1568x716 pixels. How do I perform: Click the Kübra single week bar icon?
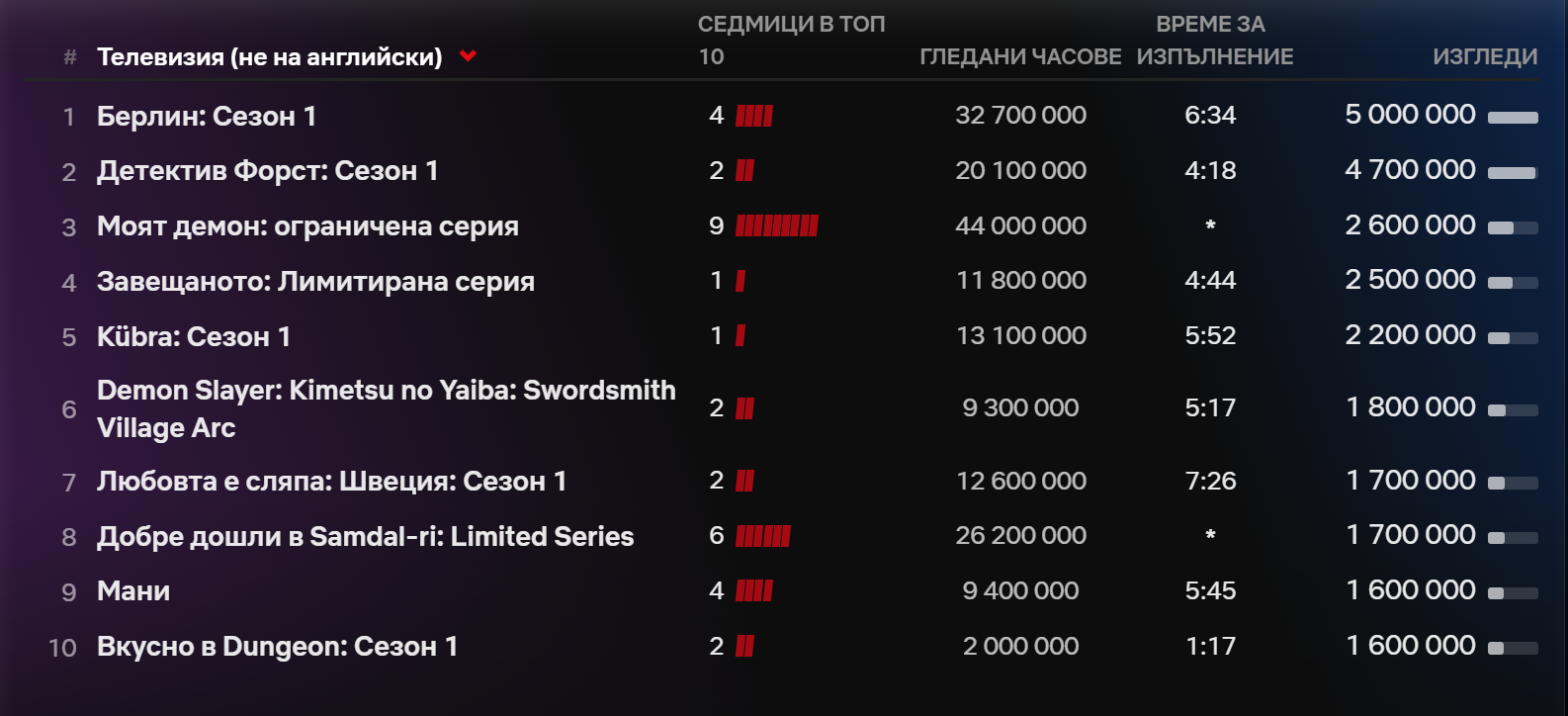[740, 336]
